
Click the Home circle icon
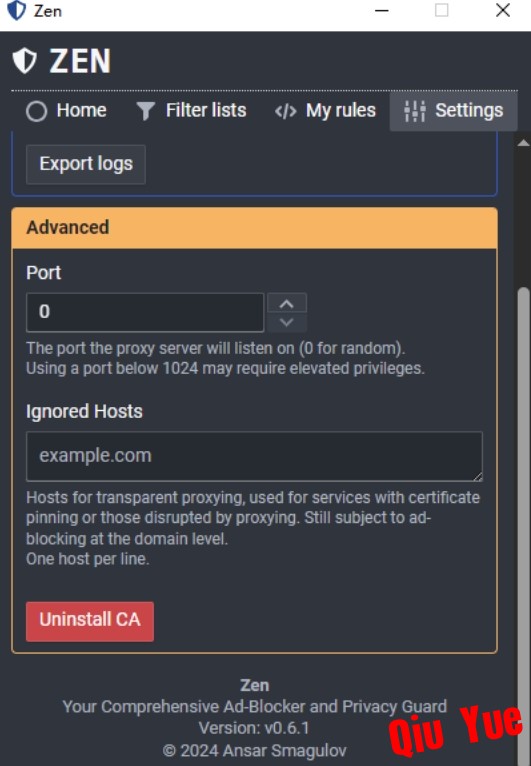[x=37, y=111]
